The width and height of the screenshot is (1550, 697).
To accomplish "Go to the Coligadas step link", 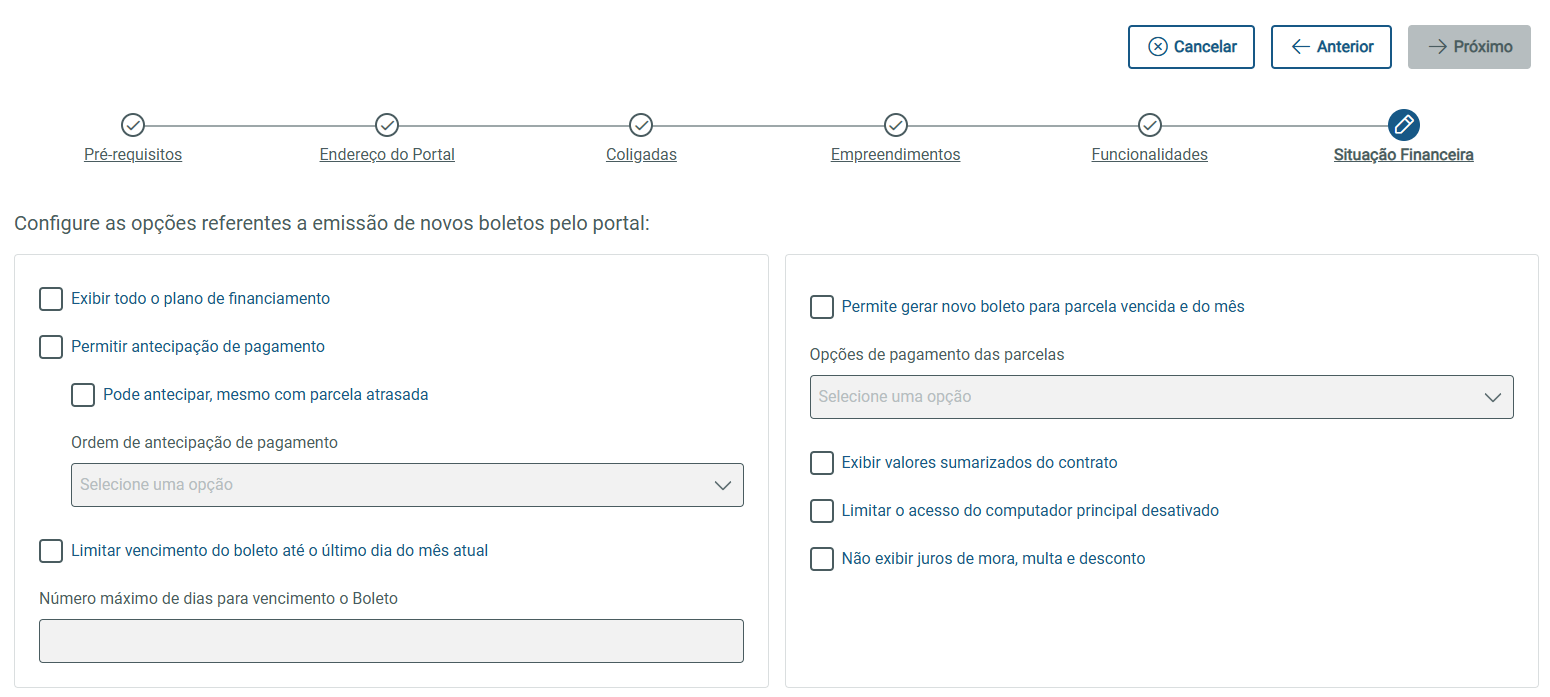I will pyautogui.click(x=641, y=155).
